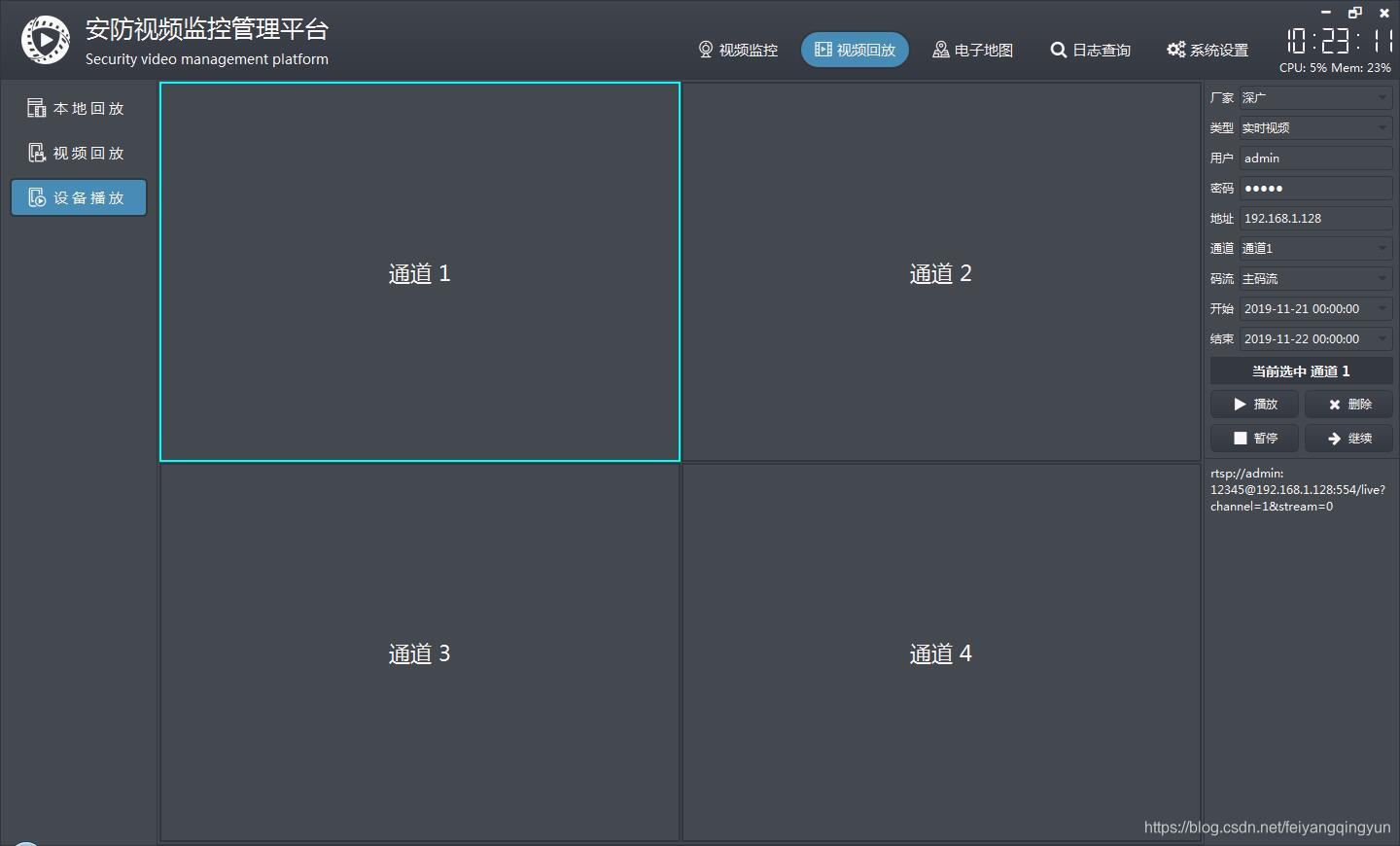Click the app logo play icon
Image resolution: width=1400 pixels, height=846 pixels.
pyautogui.click(x=46, y=40)
